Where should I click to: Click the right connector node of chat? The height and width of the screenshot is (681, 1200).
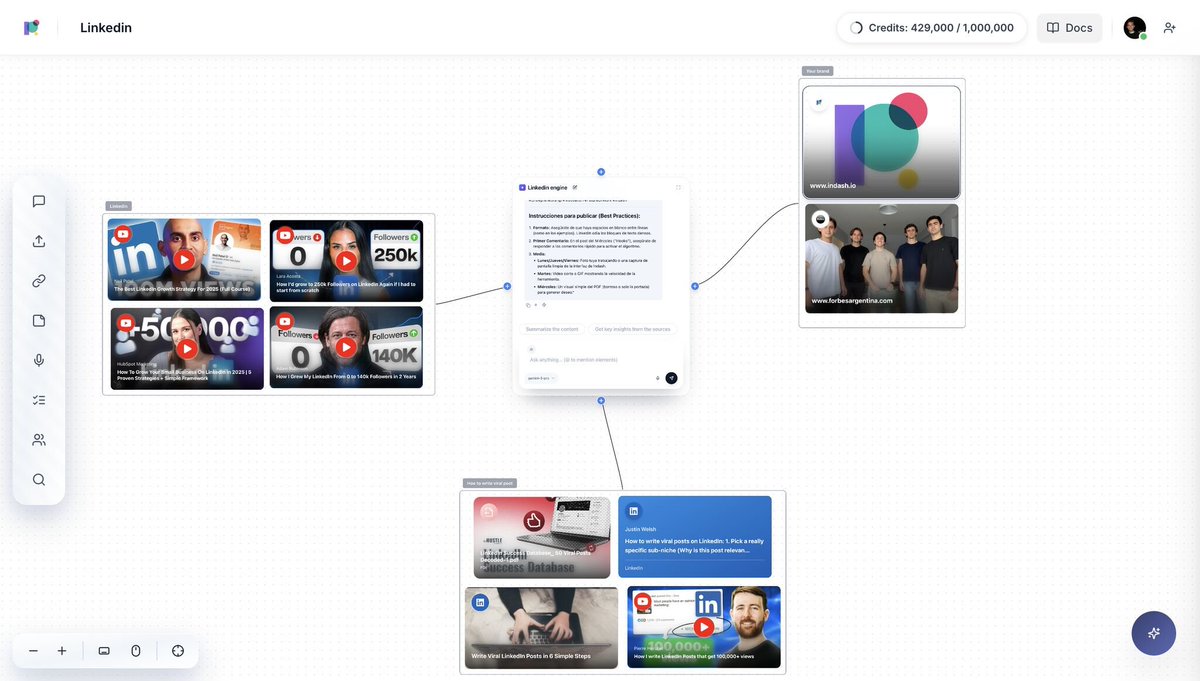(x=695, y=286)
